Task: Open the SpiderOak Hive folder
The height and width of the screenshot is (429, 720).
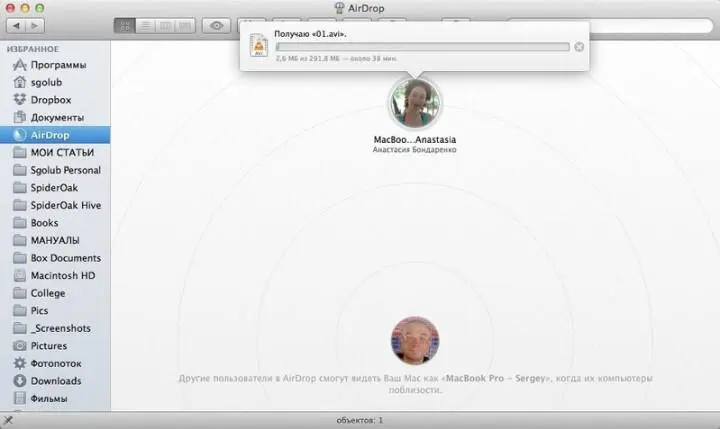Action: tap(55, 205)
